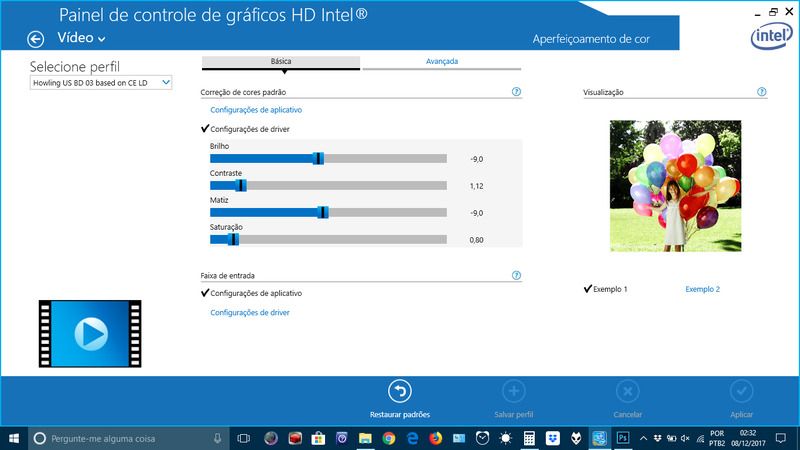Select Configurações de aplicativo under color correction

256,110
